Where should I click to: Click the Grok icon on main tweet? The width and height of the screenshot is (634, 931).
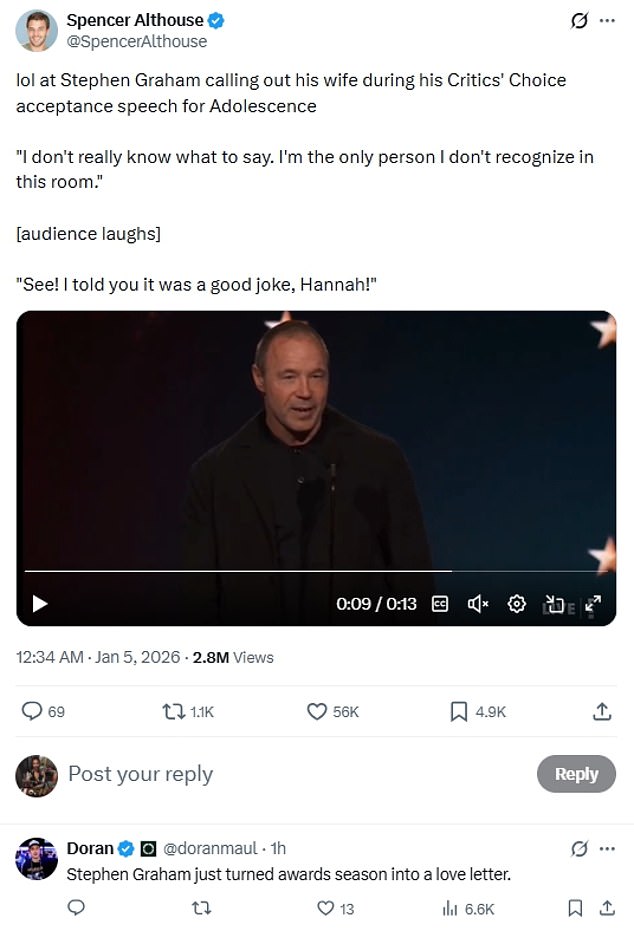tap(578, 21)
